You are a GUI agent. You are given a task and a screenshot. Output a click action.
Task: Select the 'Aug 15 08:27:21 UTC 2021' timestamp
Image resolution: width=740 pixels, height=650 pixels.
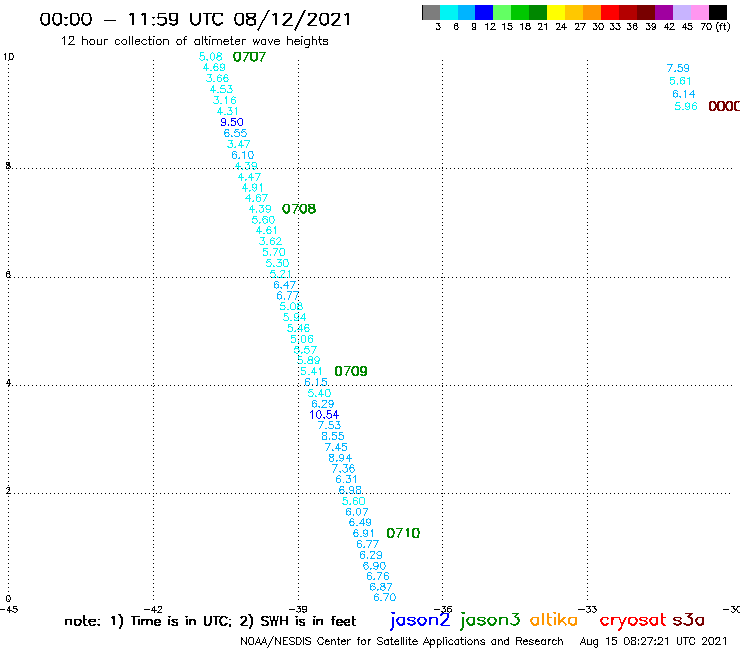654,642
